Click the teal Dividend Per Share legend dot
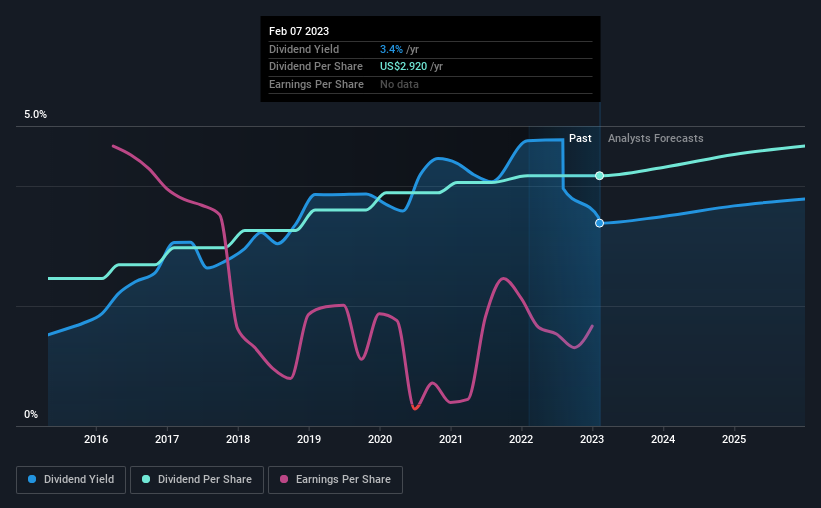This screenshot has width=821, height=508. pos(146,479)
